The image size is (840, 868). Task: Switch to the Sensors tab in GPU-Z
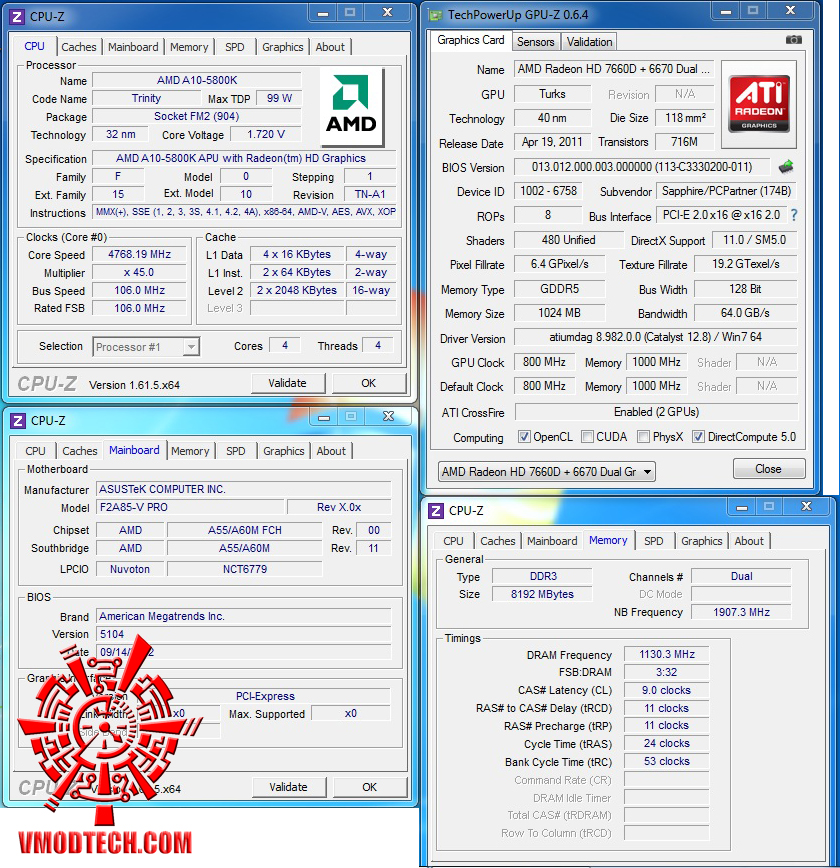(535, 42)
